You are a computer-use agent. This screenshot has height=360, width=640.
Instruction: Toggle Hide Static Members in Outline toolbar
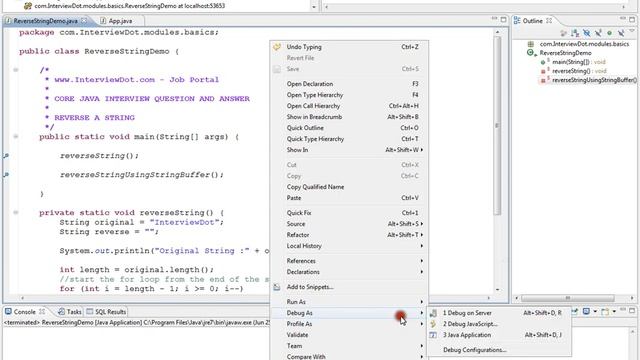[x=598, y=33]
